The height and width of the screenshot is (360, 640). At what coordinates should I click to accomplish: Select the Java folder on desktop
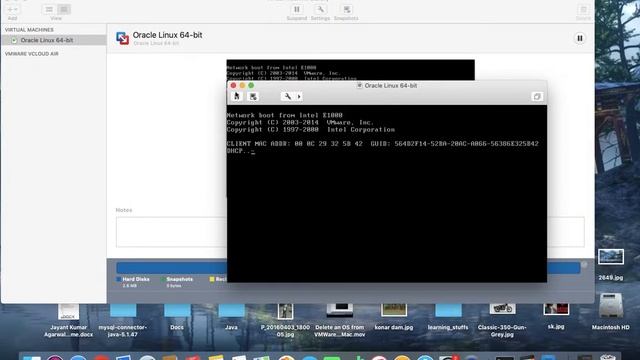pyautogui.click(x=231, y=318)
